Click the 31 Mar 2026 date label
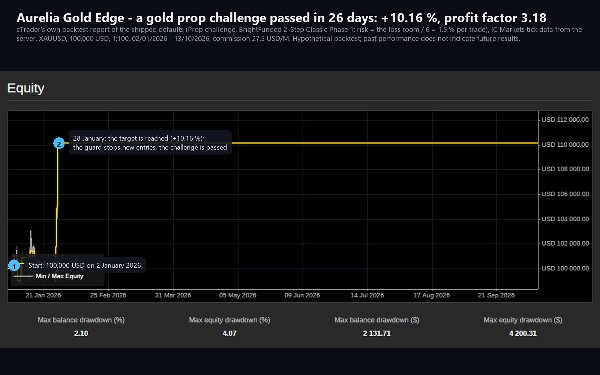This screenshot has width=600, height=375. [173, 295]
